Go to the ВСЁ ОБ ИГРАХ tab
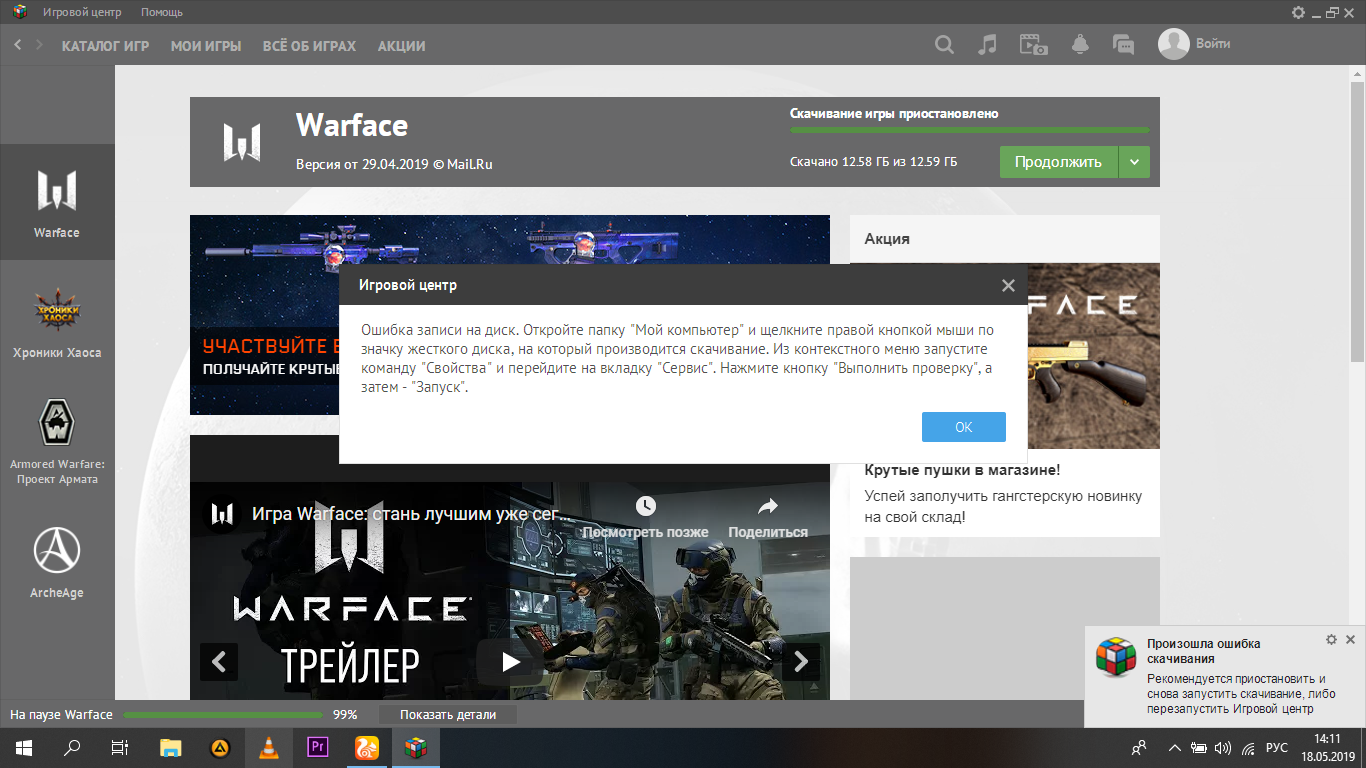 click(309, 46)
